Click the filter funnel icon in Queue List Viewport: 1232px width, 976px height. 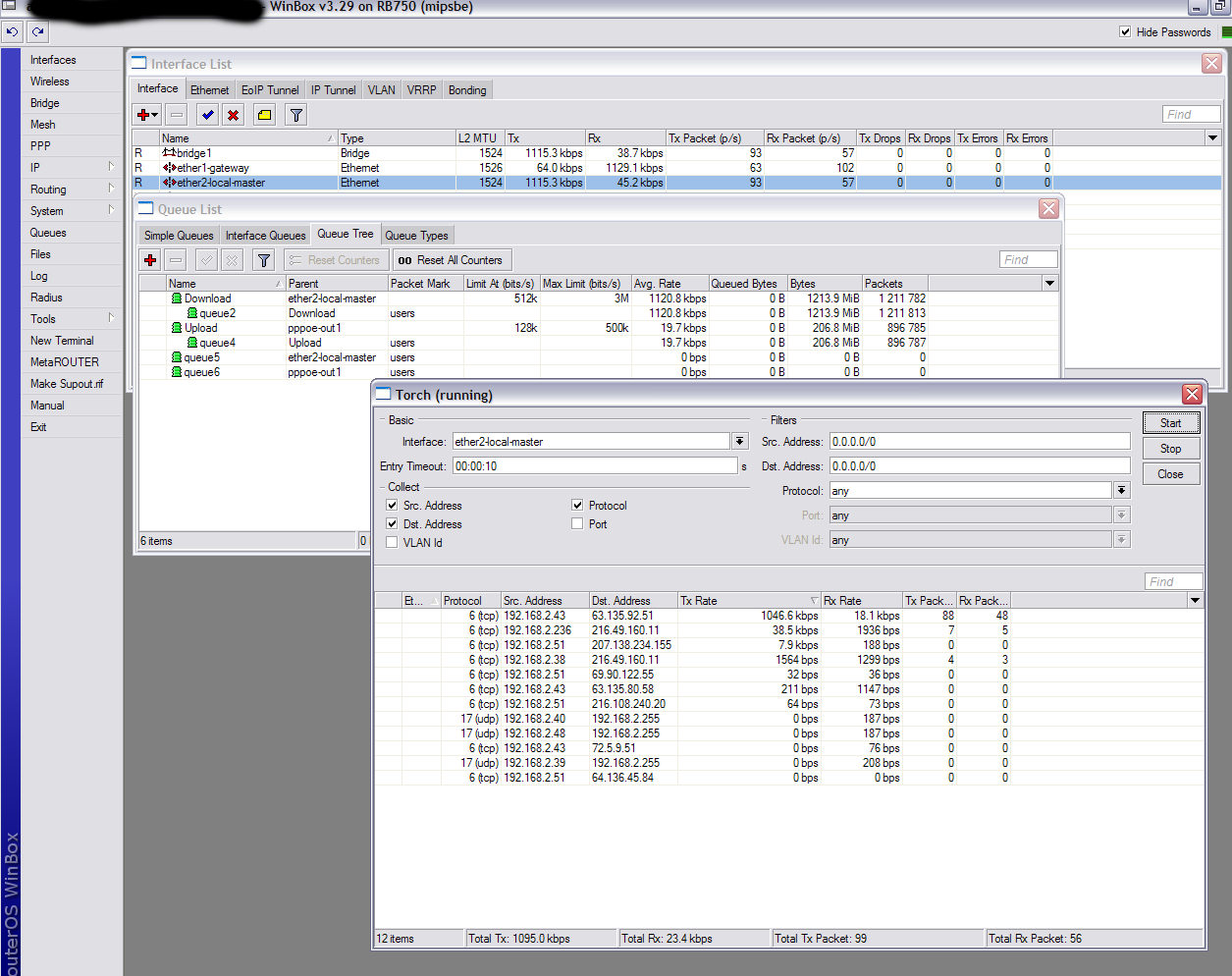tap(263, 260)
